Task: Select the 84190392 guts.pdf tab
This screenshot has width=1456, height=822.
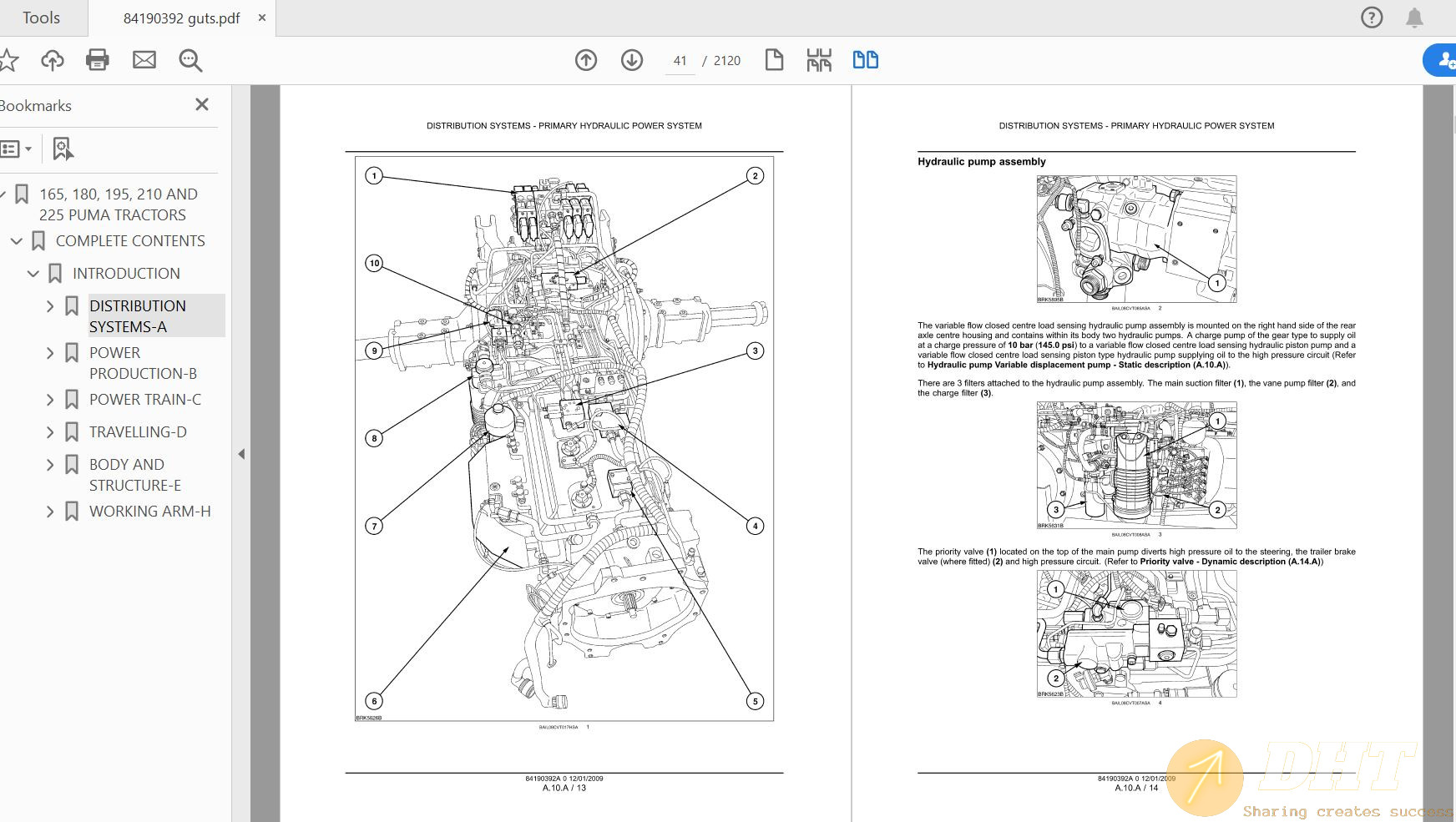Action: point(181,18)
